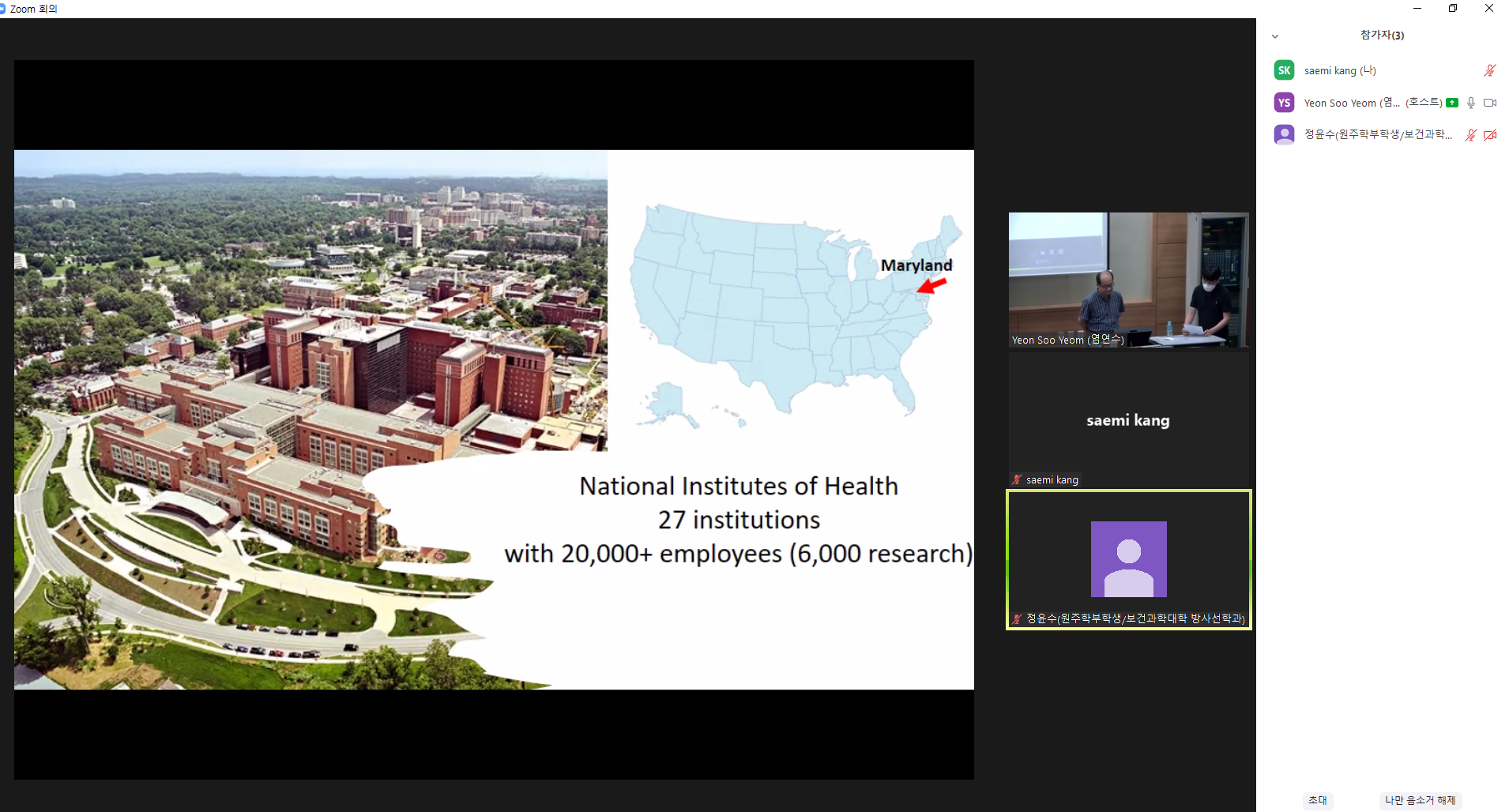Collapse the participants panel chevron
The height and width of the screenshot is (812, 1509).
(x=1274, y=36)
